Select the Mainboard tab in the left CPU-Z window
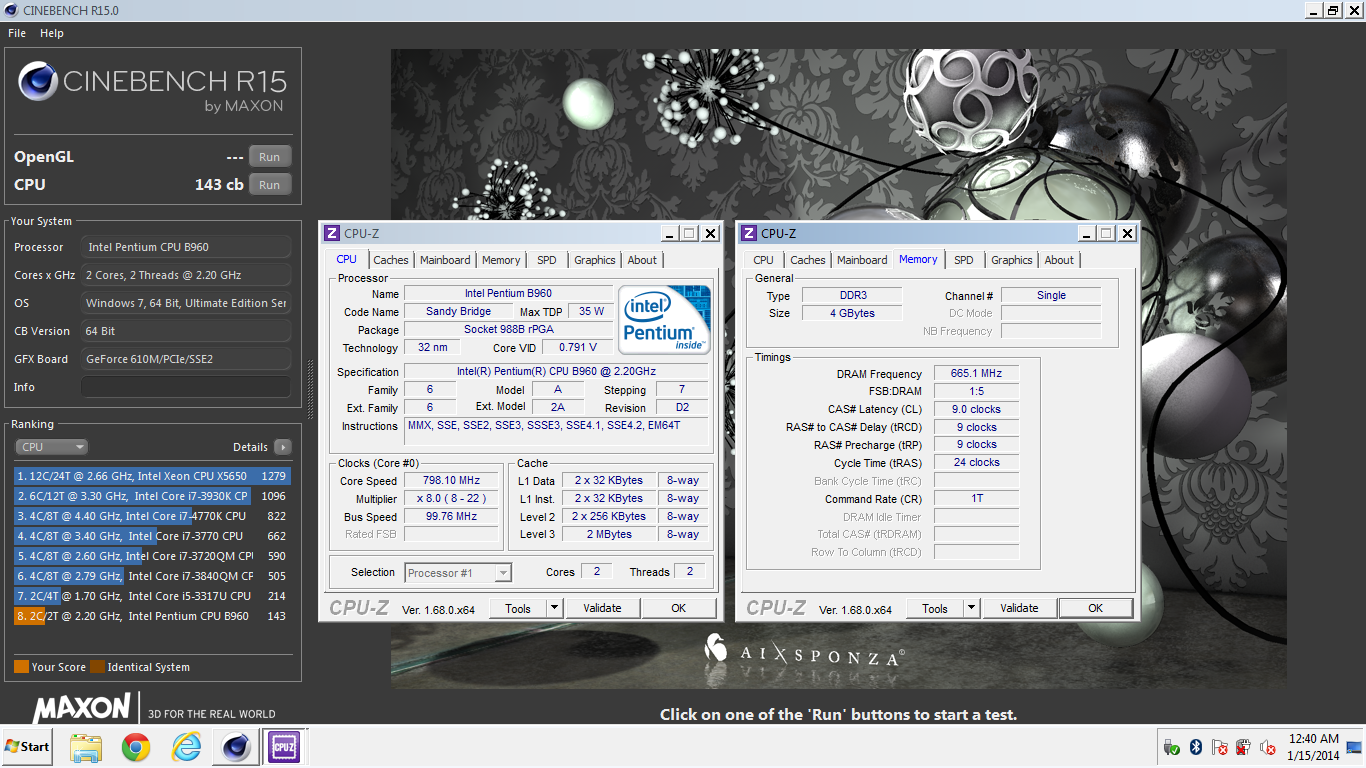 tap(445, 260)
